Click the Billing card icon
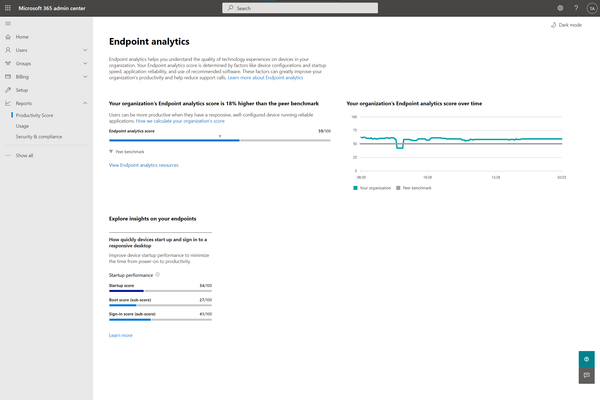The width and height of the screenshot is (600, 400). (8, 77)
